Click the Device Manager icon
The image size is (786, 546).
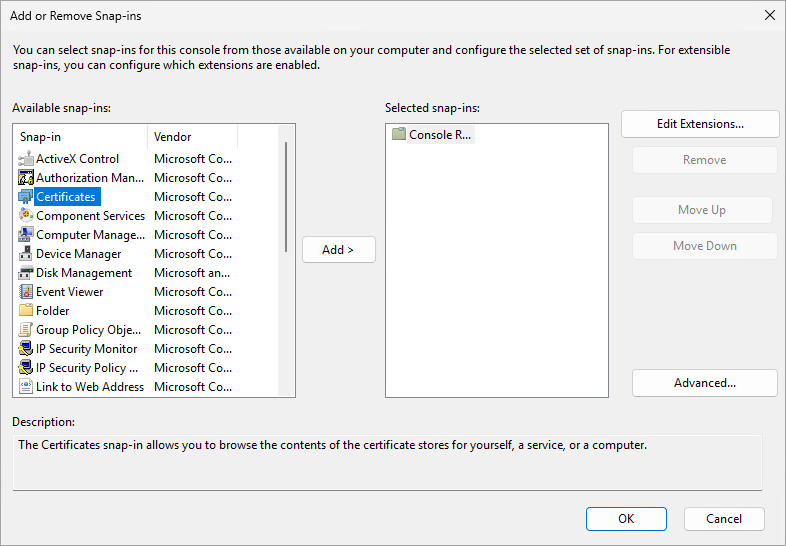tap(27, 254)
